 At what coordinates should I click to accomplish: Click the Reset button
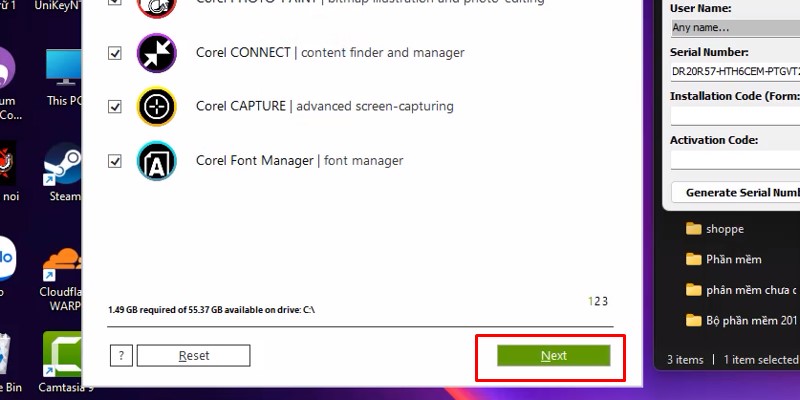click(193, 355)
